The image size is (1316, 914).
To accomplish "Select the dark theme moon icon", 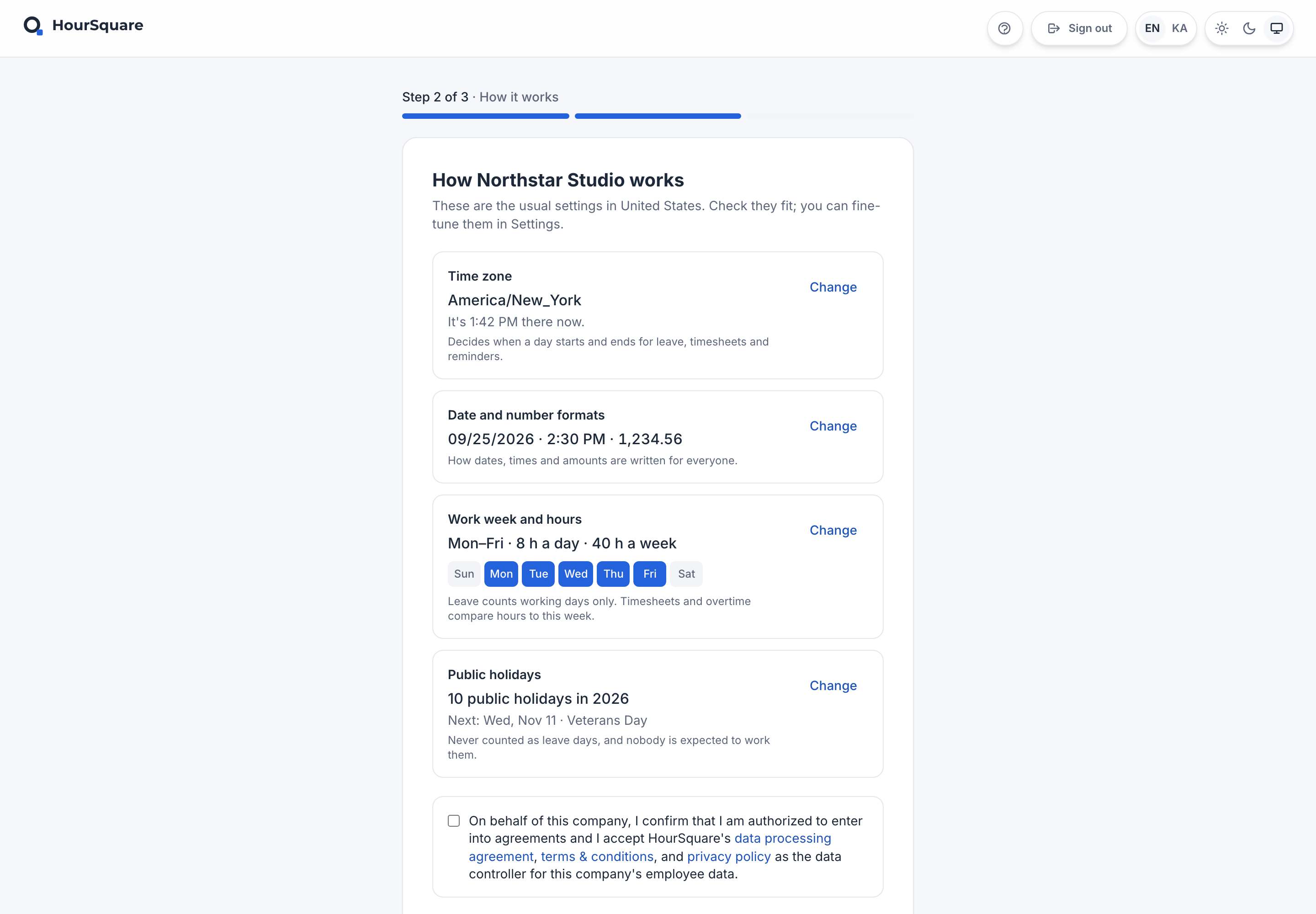I will [1249, 28].
